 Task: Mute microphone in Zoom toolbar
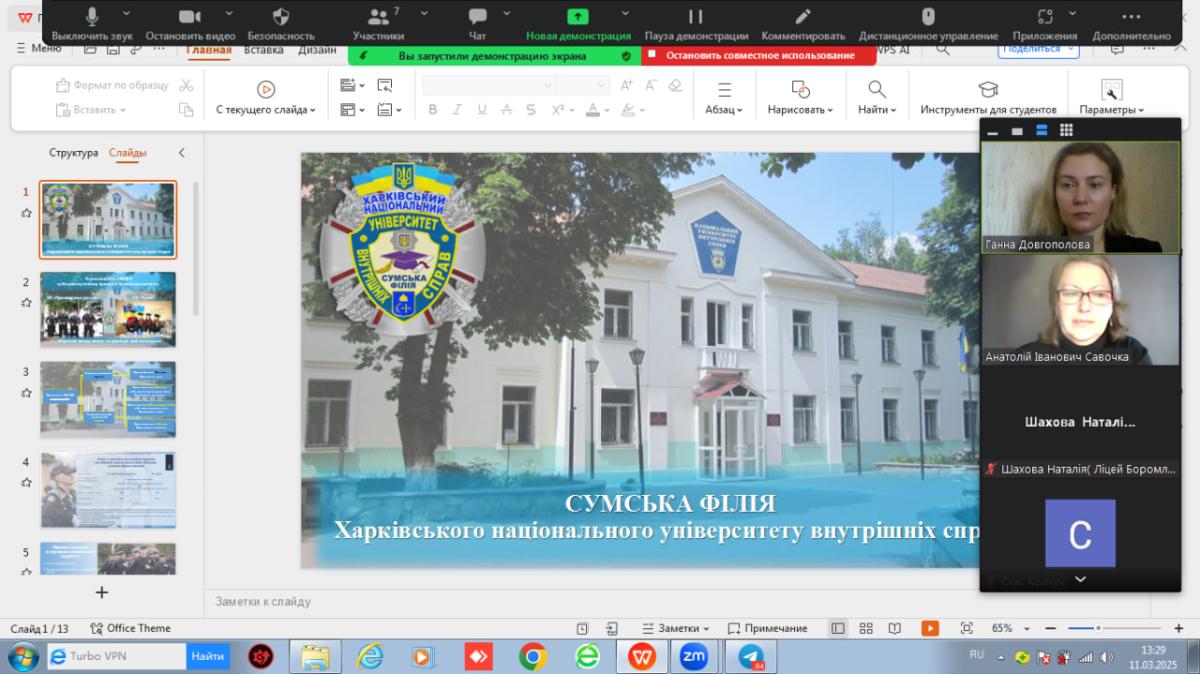coord(92,17)
